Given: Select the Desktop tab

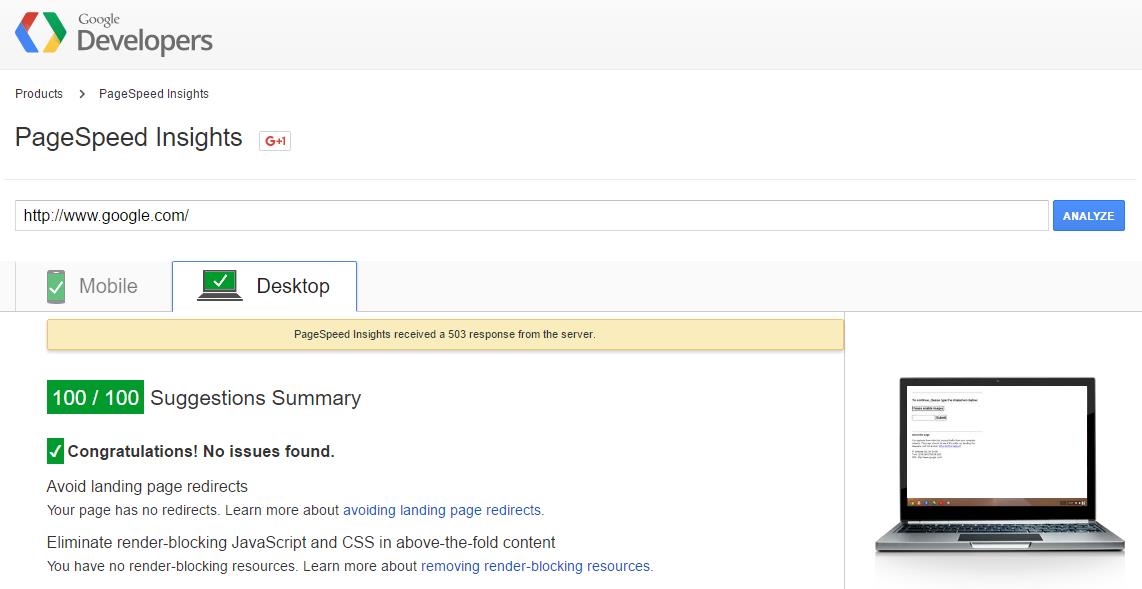Looking at the screenshot, I should (x=264, y=286).
